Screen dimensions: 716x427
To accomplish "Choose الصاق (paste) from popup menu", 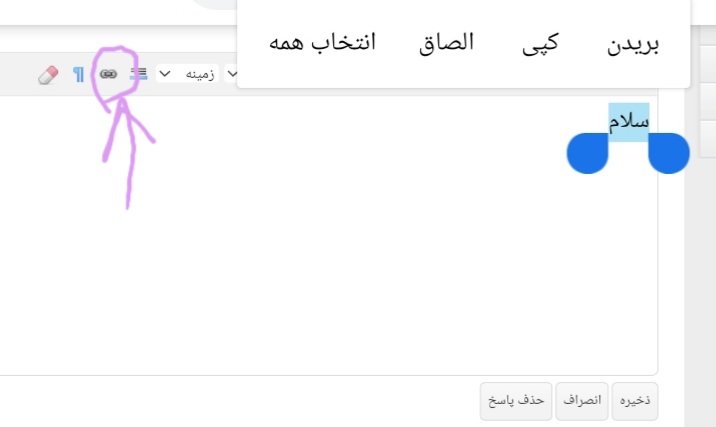I will pyautogui.click(x=447, y=43).
